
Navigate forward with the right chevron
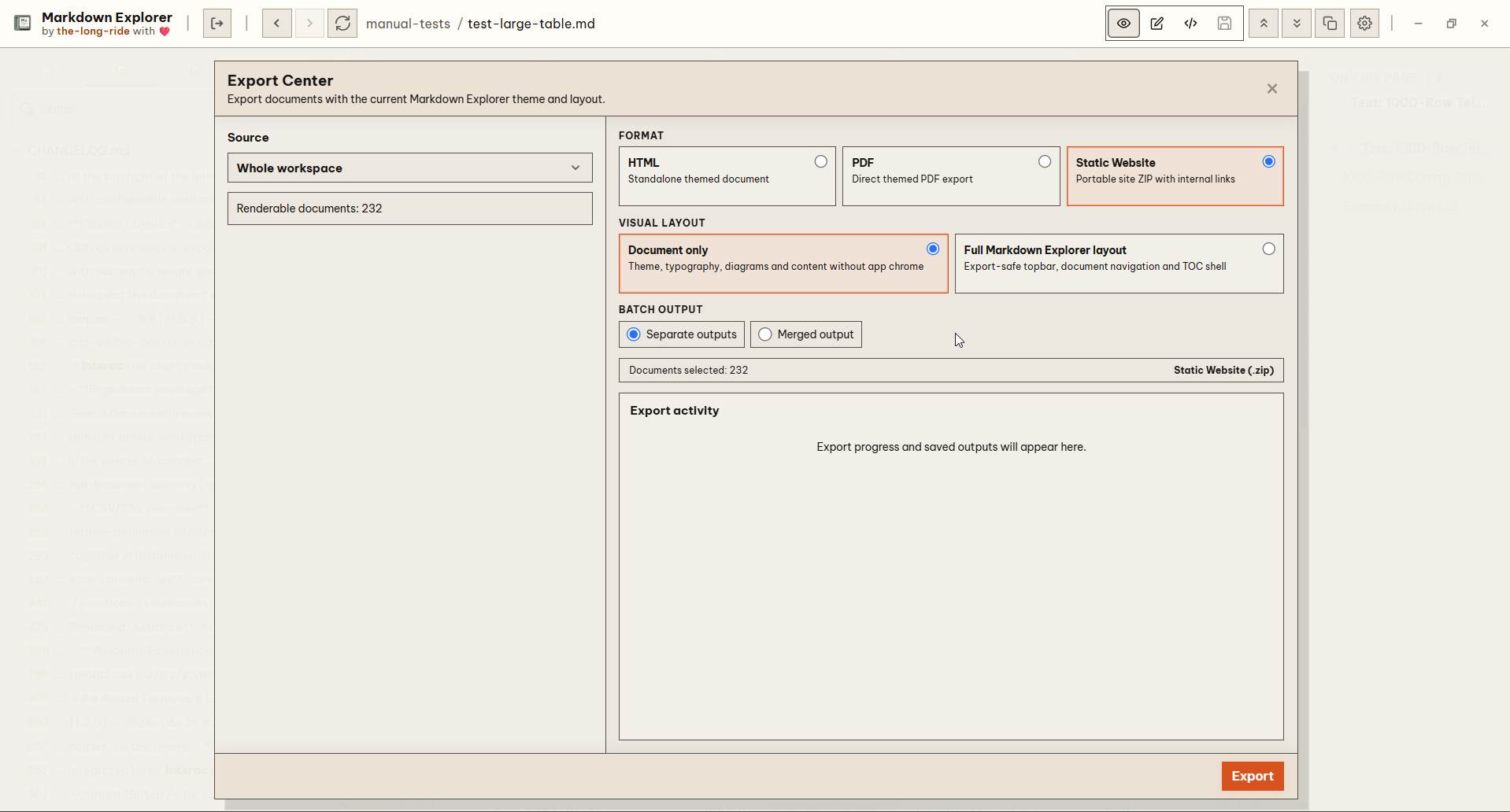(x=309, y=24)
